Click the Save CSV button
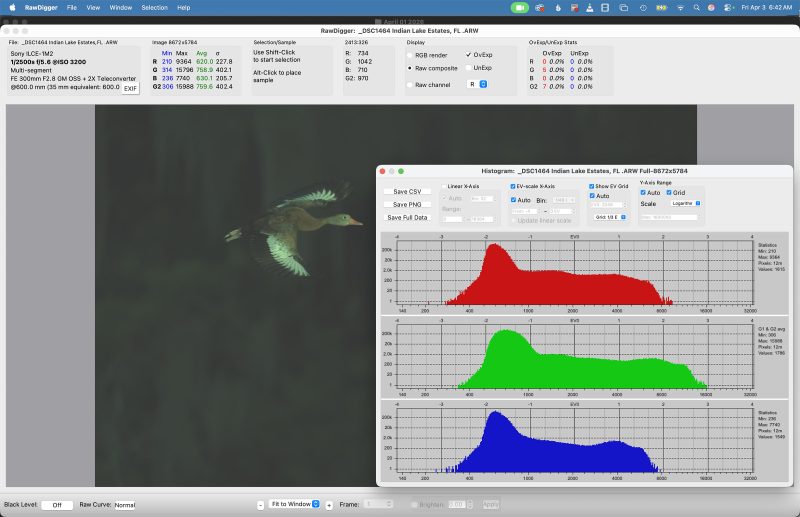 407,192
